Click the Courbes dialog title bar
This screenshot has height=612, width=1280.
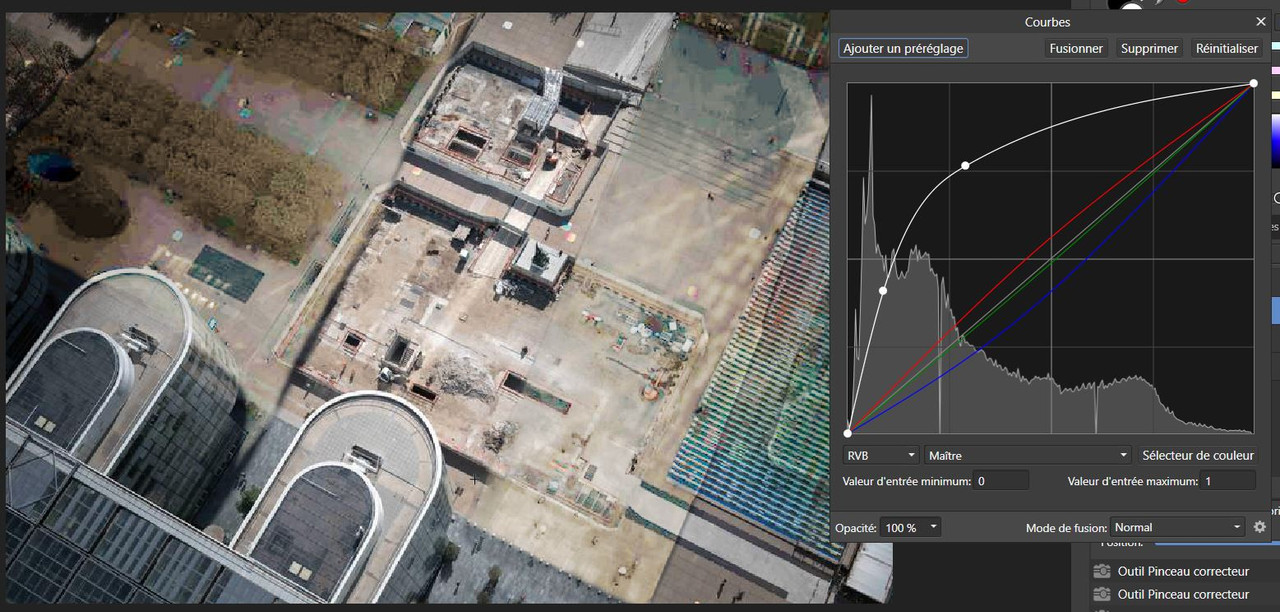coord(1047,21)
